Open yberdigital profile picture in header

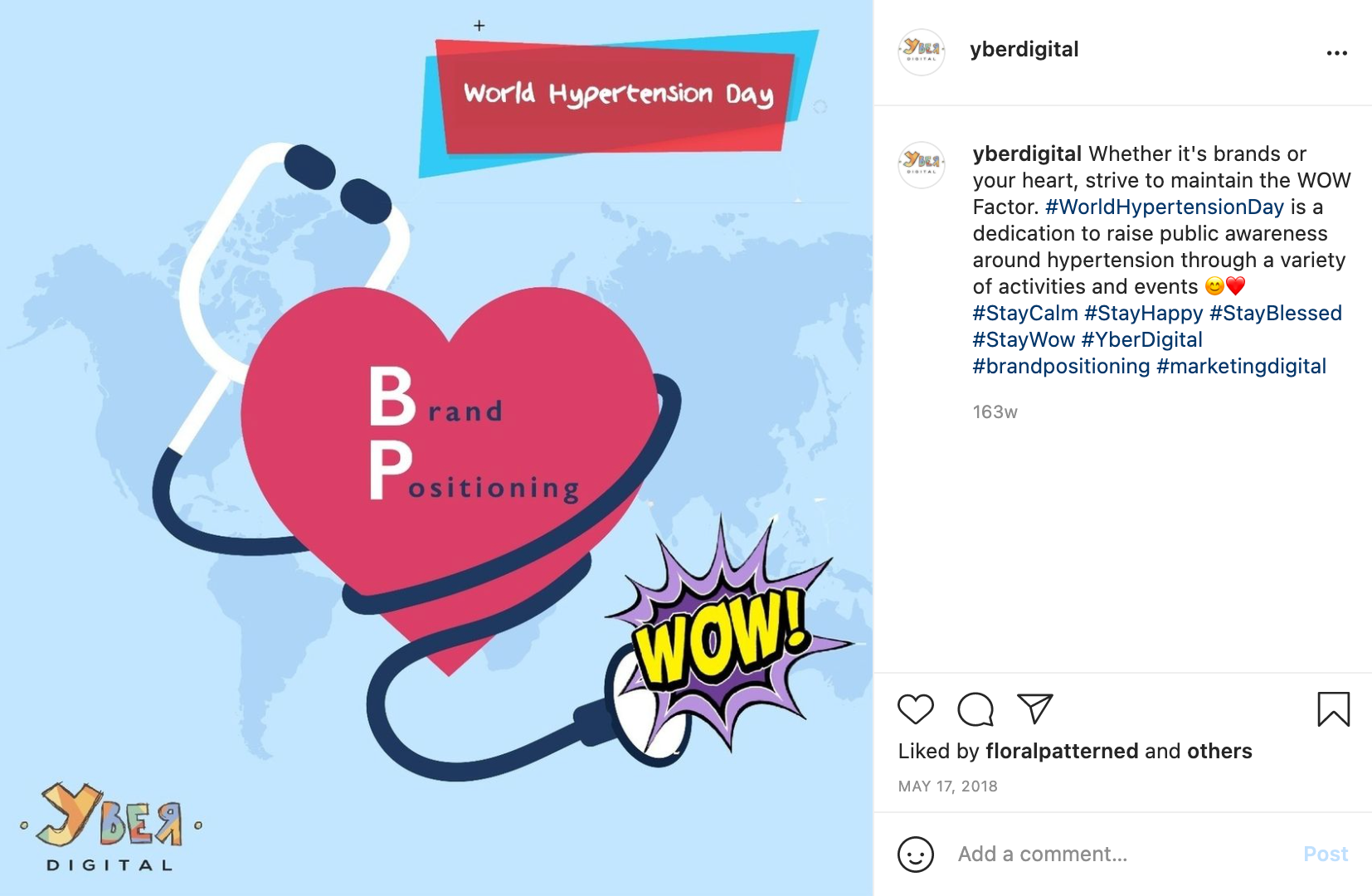coord(922,51)
